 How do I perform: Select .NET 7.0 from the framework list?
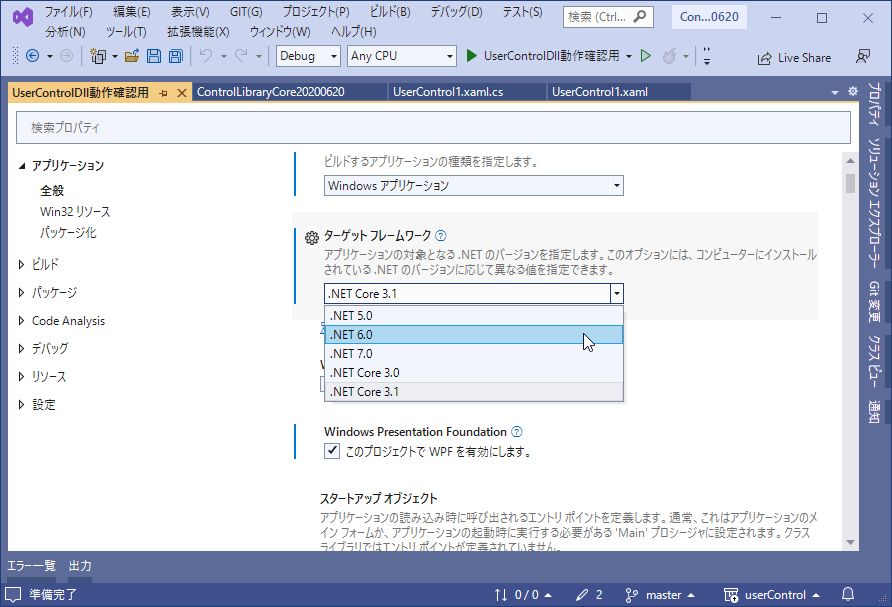(x=474, y=353)
